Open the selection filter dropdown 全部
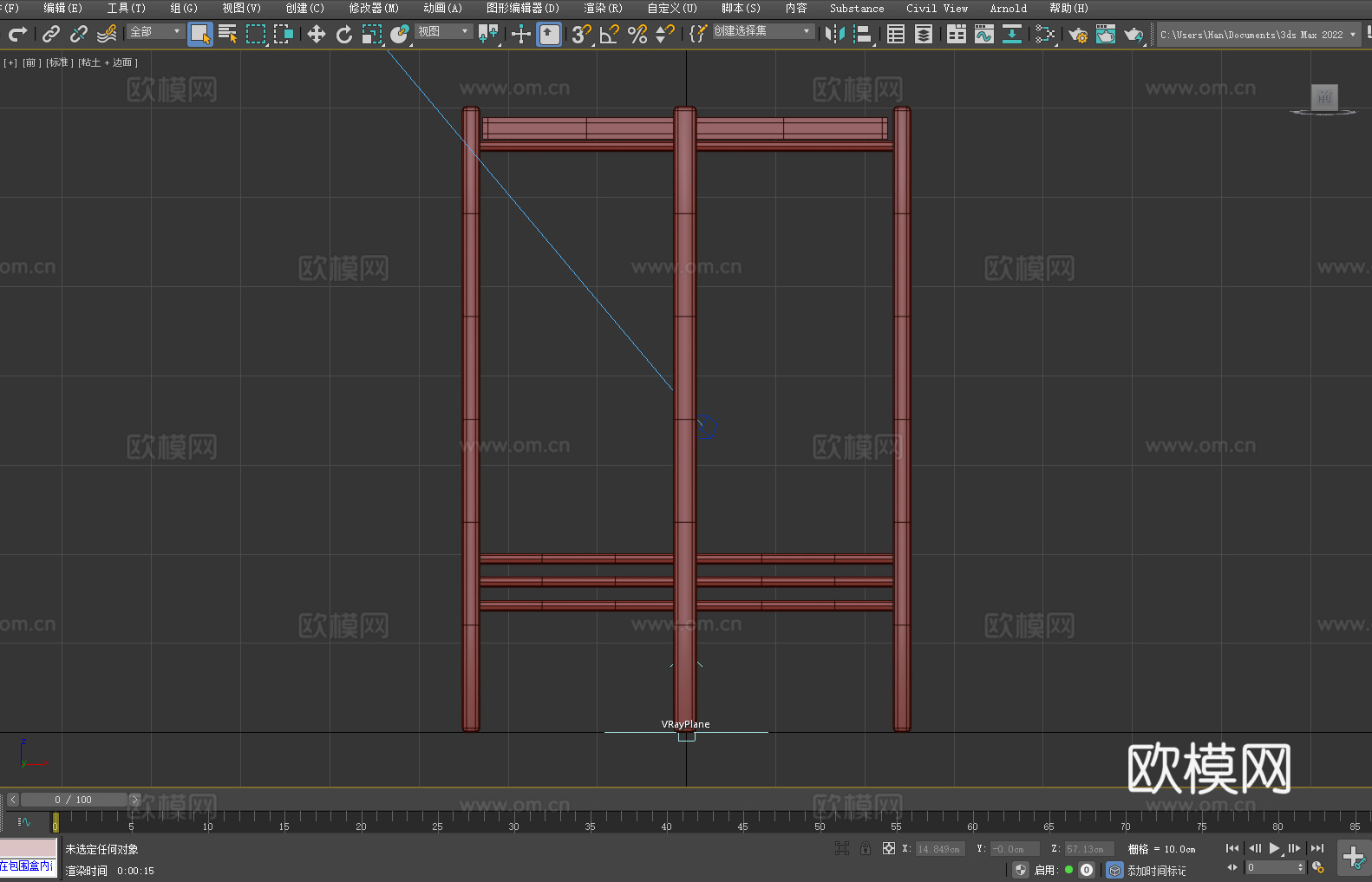Viewport: 1372px width, 882px height. point(156,31)
